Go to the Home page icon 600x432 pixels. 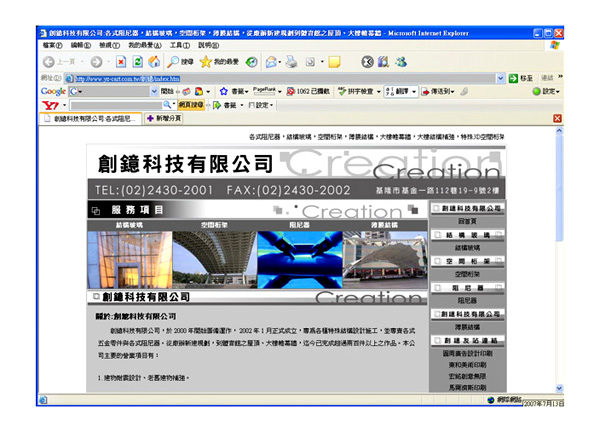click(154, 62)
